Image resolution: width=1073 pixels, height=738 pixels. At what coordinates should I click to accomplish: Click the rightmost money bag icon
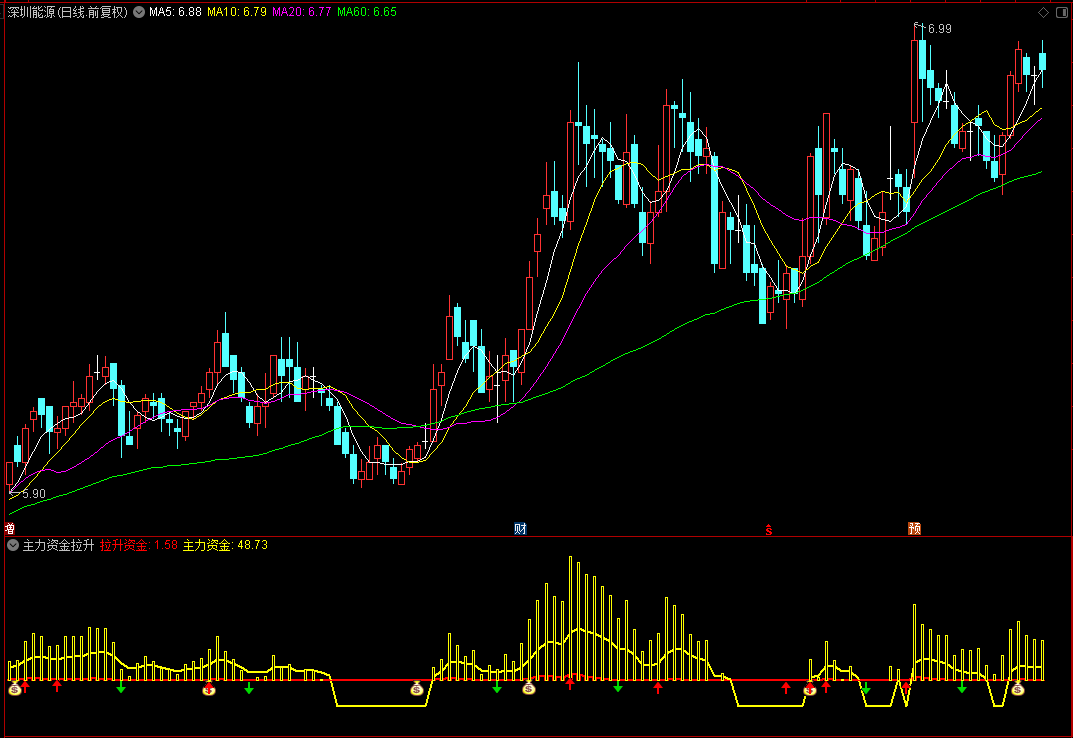point(1018,689)
